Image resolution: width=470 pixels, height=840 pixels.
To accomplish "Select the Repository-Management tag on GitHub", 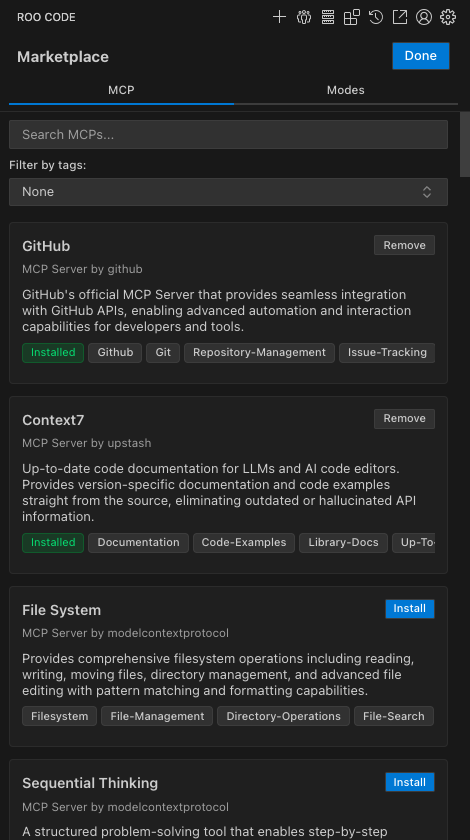I will click(259, 352).
